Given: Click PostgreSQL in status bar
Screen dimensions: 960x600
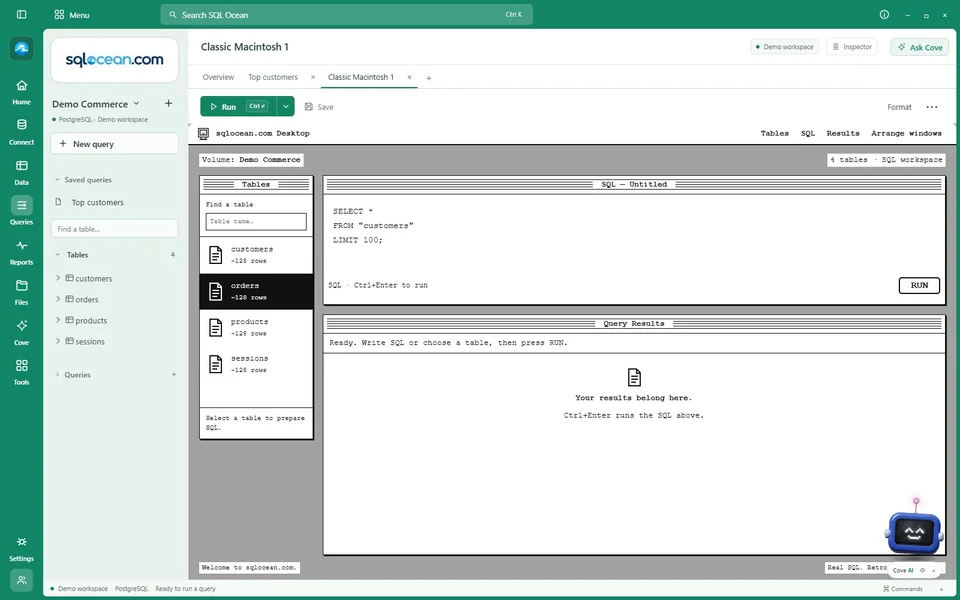Looking at the screenshot, I should click(x=132, y=589).
